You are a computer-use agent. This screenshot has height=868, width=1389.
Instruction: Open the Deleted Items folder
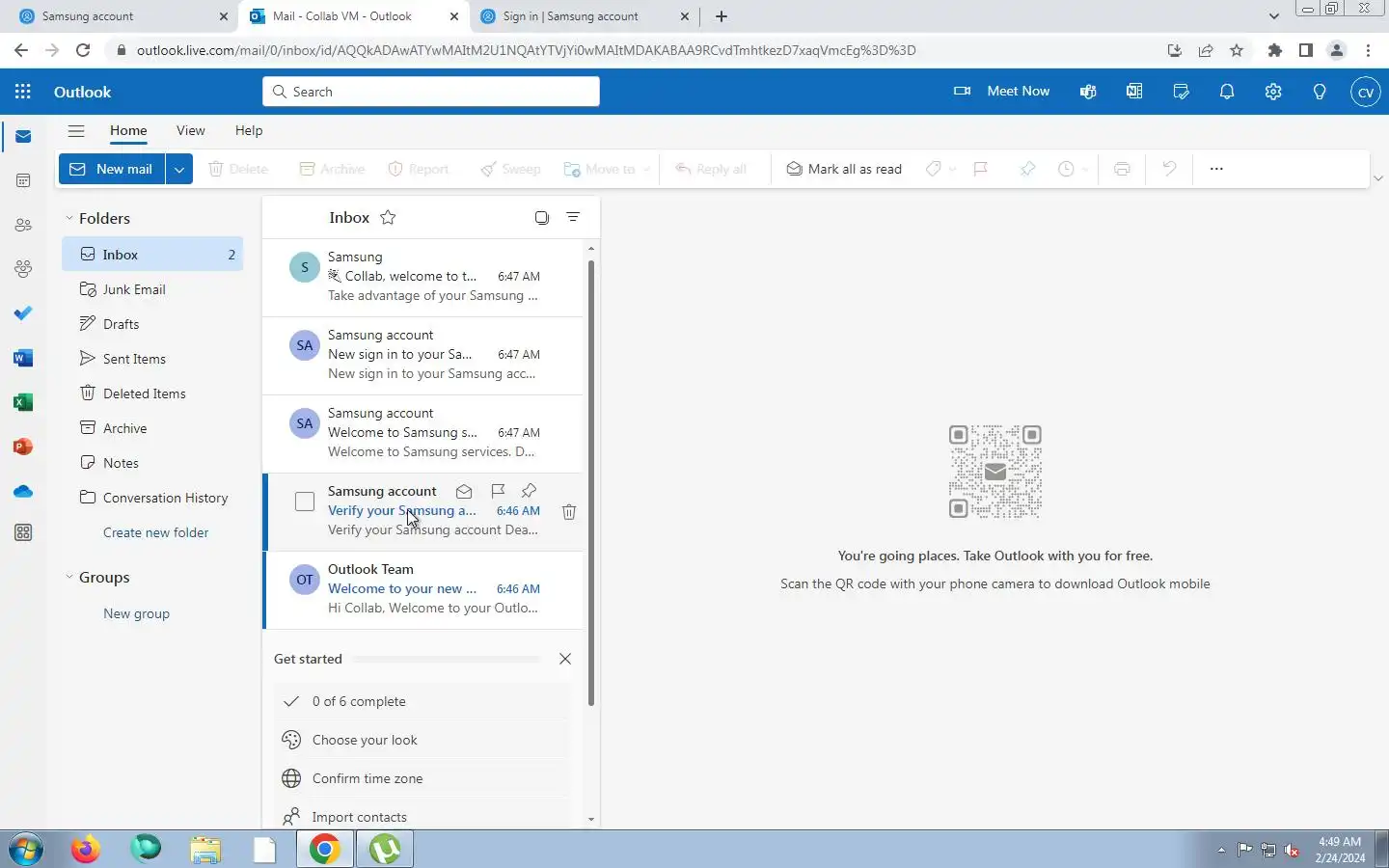(152, 393)
